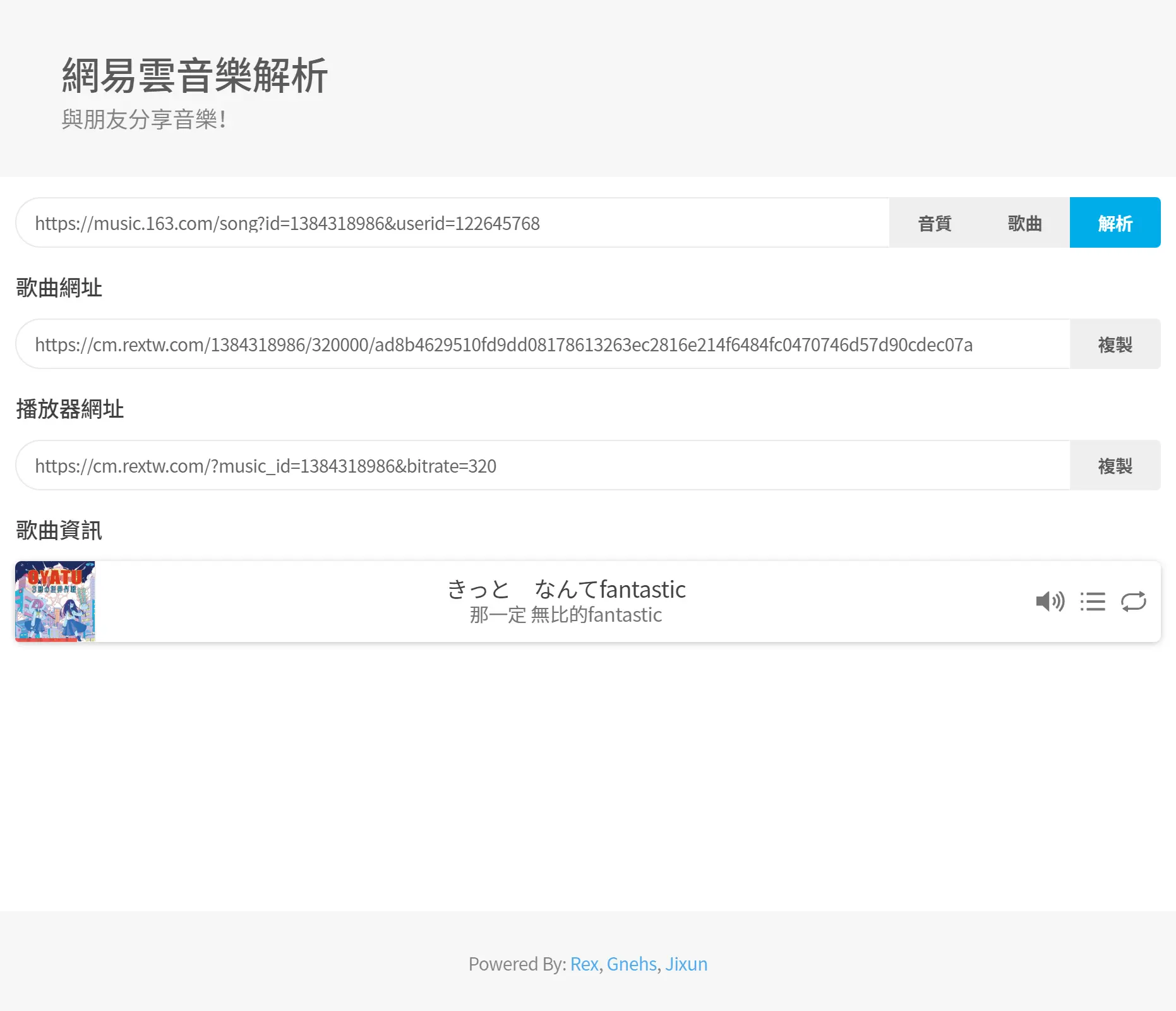This screenshot has width=1176, height=1011.
Task: Open the 音質 quality dropdown
Action: pyautogui.click(x=934, y=223)
